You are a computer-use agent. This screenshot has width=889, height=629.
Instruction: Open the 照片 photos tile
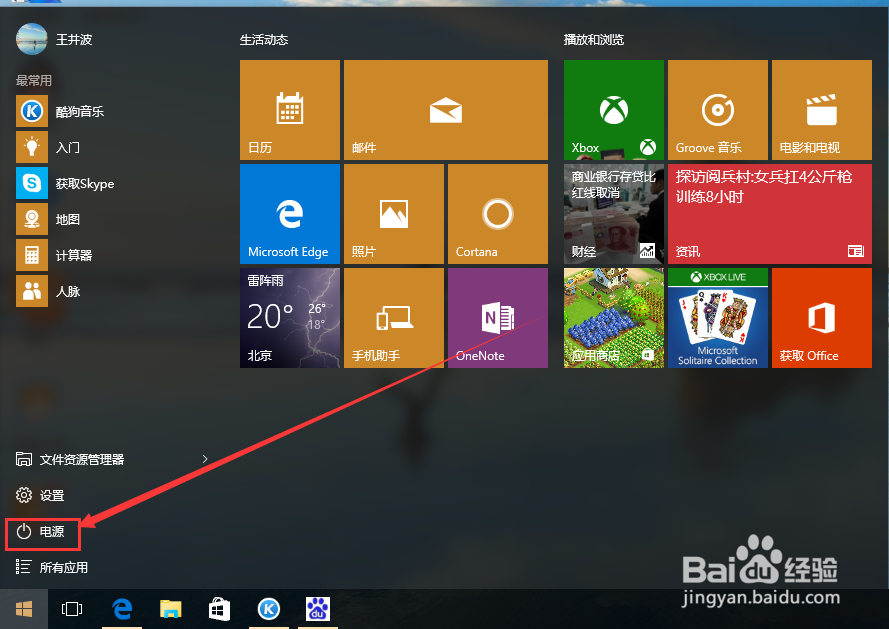[x=394, y=214]
